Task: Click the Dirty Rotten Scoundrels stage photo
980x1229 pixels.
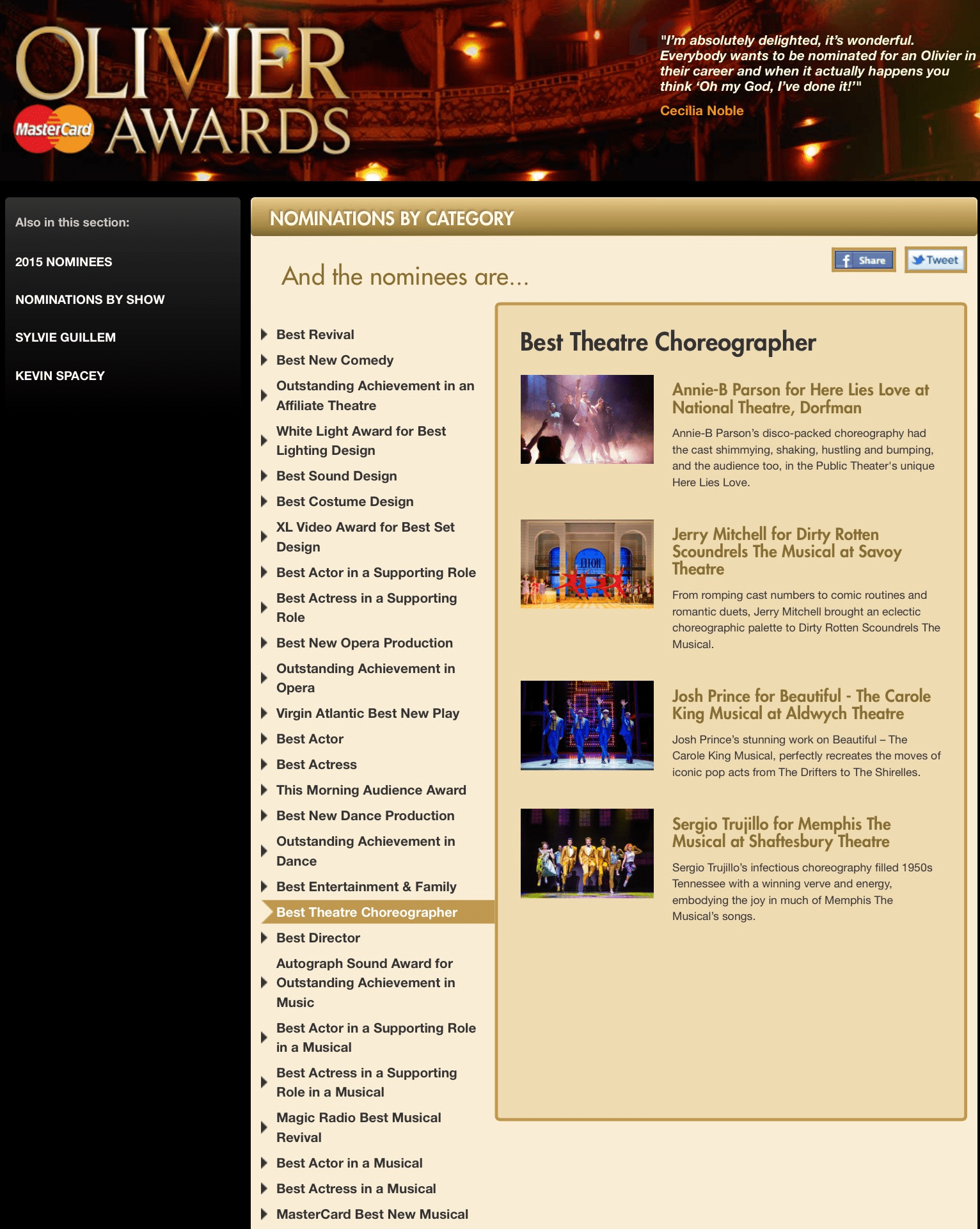Action: coord(587,564)
